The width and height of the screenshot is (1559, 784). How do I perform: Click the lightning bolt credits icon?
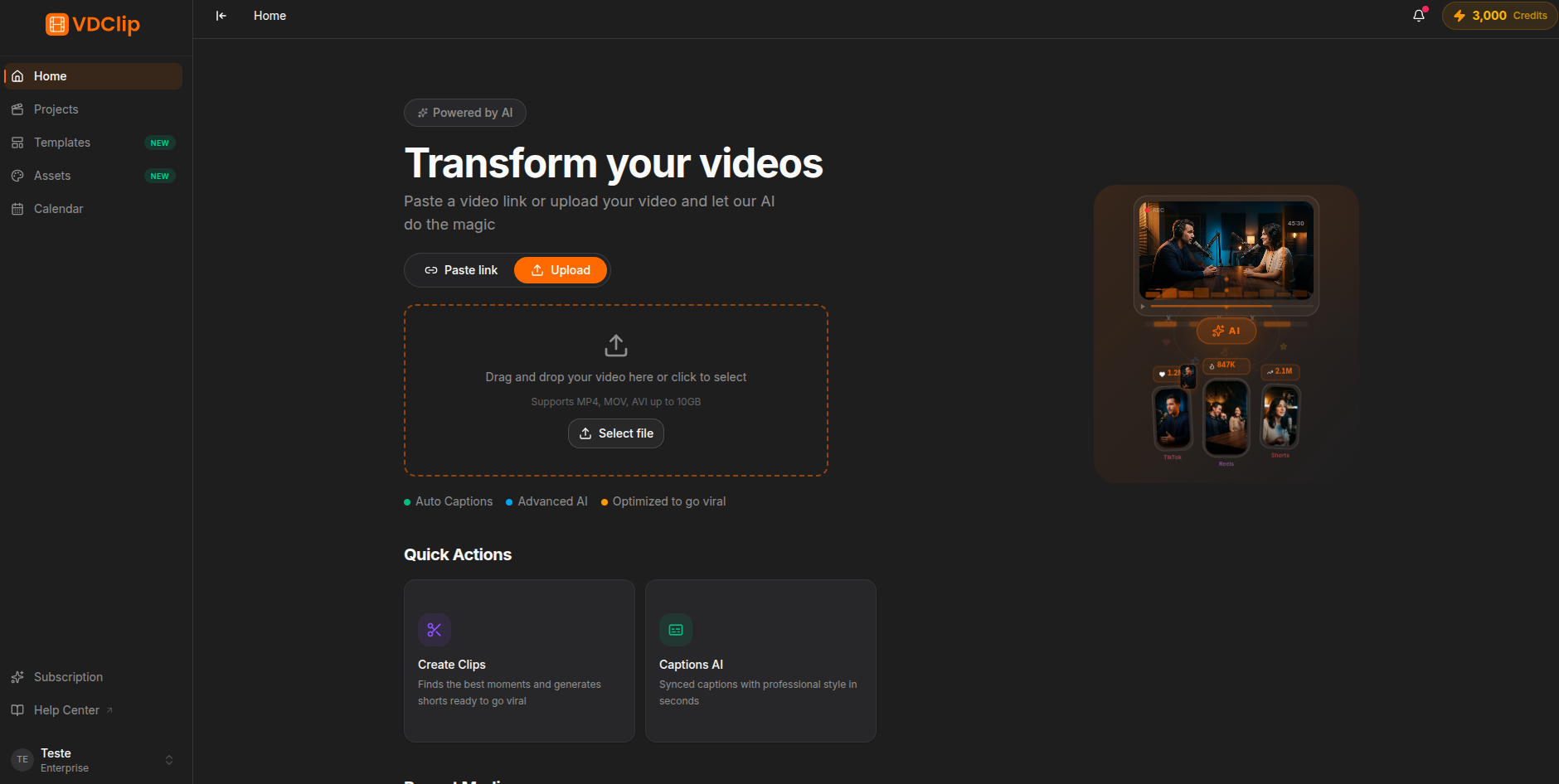coord(1459,16)
